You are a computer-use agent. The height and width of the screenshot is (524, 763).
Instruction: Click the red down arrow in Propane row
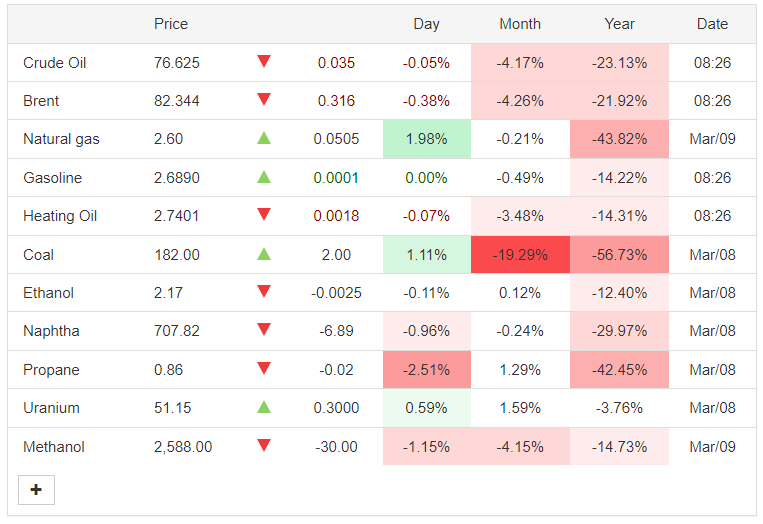tap(264, 368)
